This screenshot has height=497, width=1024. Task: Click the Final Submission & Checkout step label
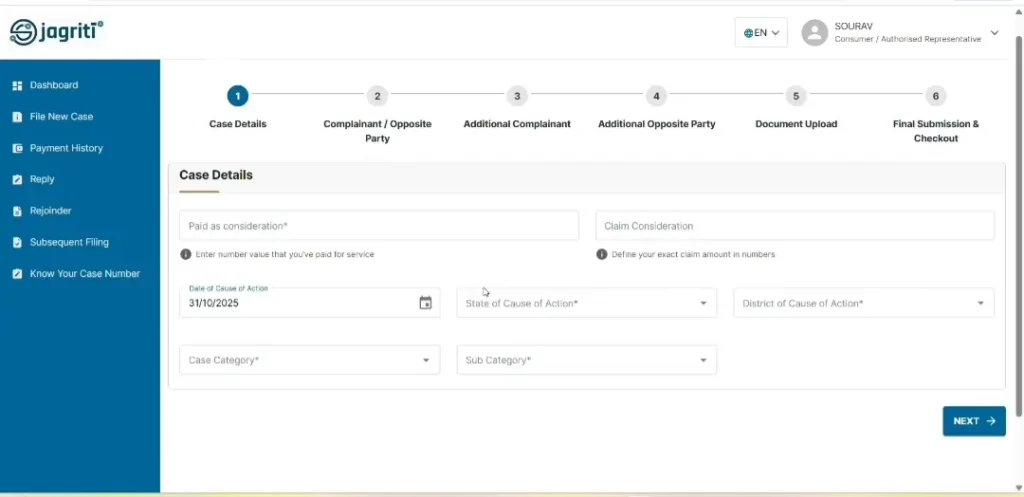coord(936,131)
